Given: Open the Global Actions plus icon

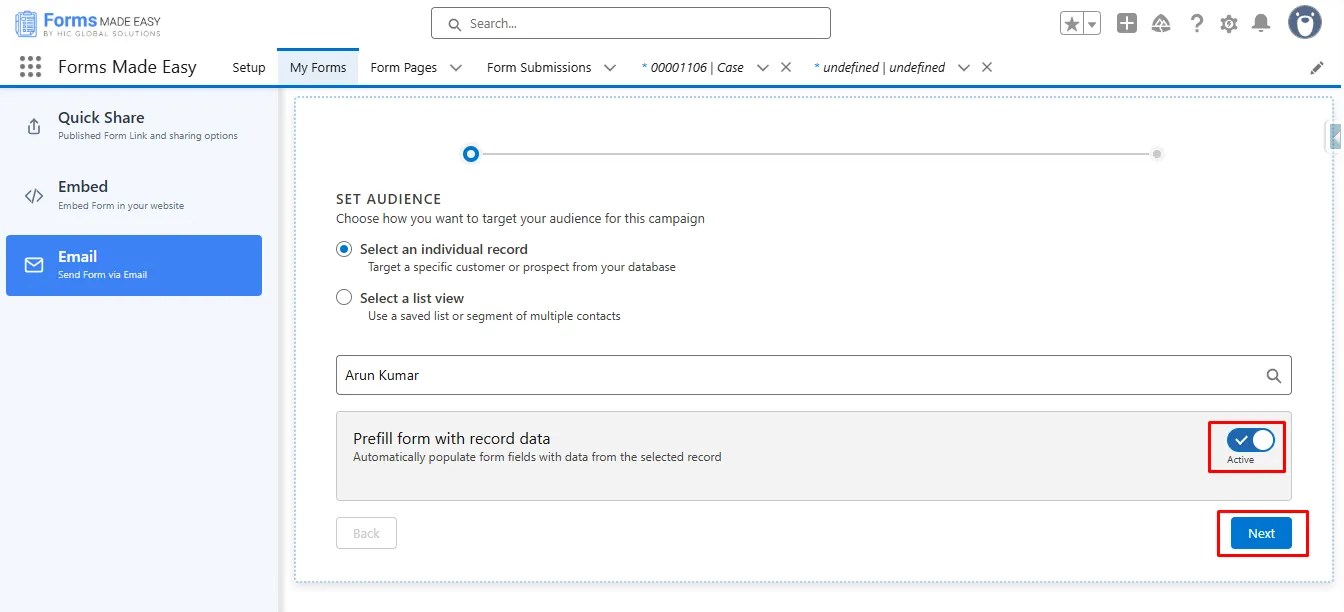Looking at the screenshot, I should (1127, 24).
